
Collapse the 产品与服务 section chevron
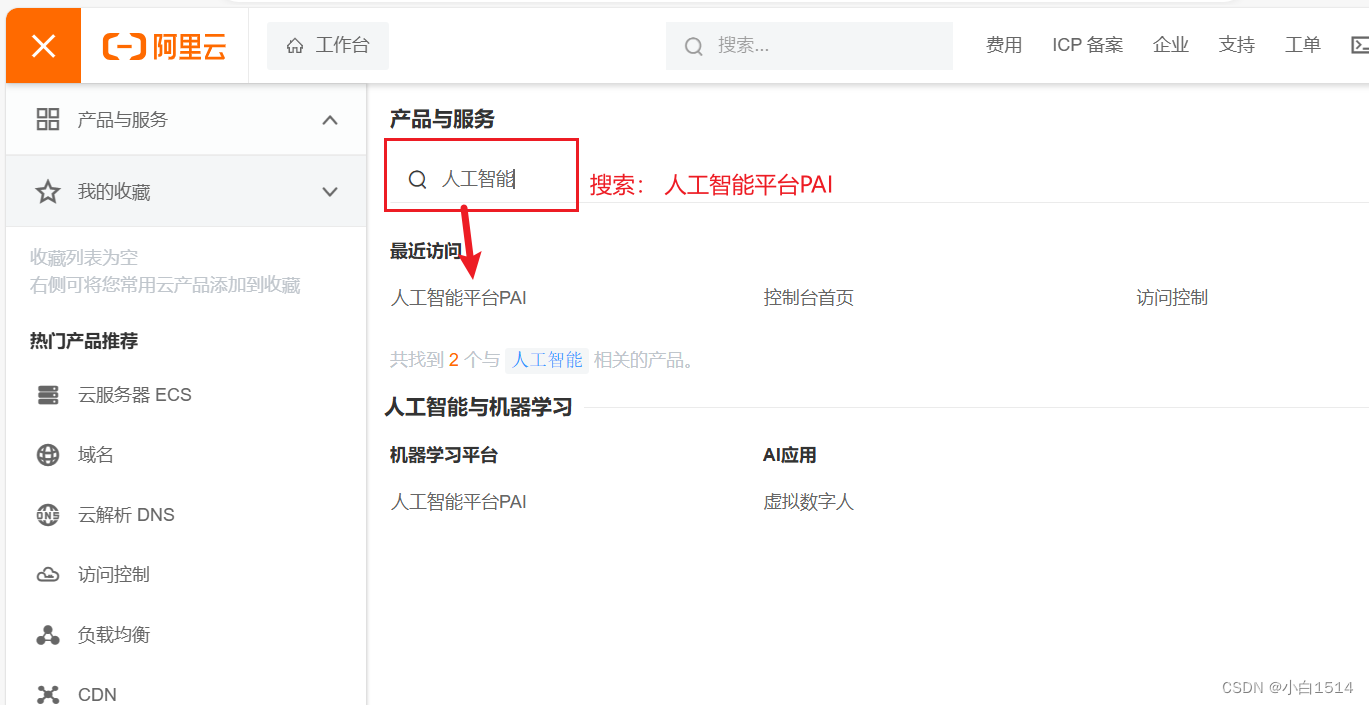330,120
